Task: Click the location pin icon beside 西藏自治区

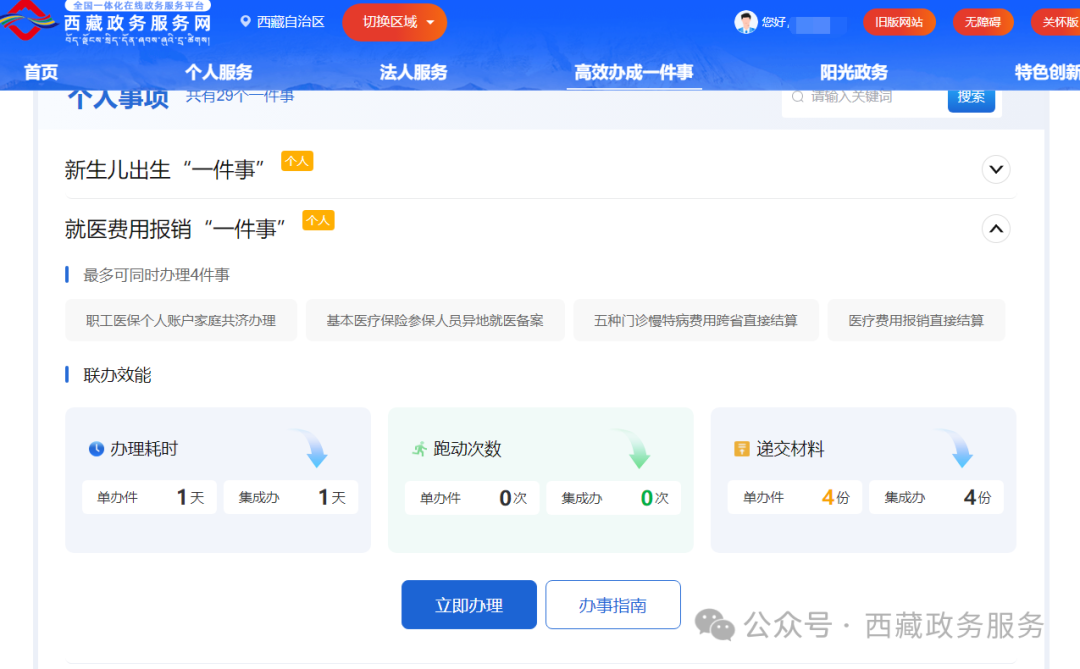Action: tap(246, 21)
